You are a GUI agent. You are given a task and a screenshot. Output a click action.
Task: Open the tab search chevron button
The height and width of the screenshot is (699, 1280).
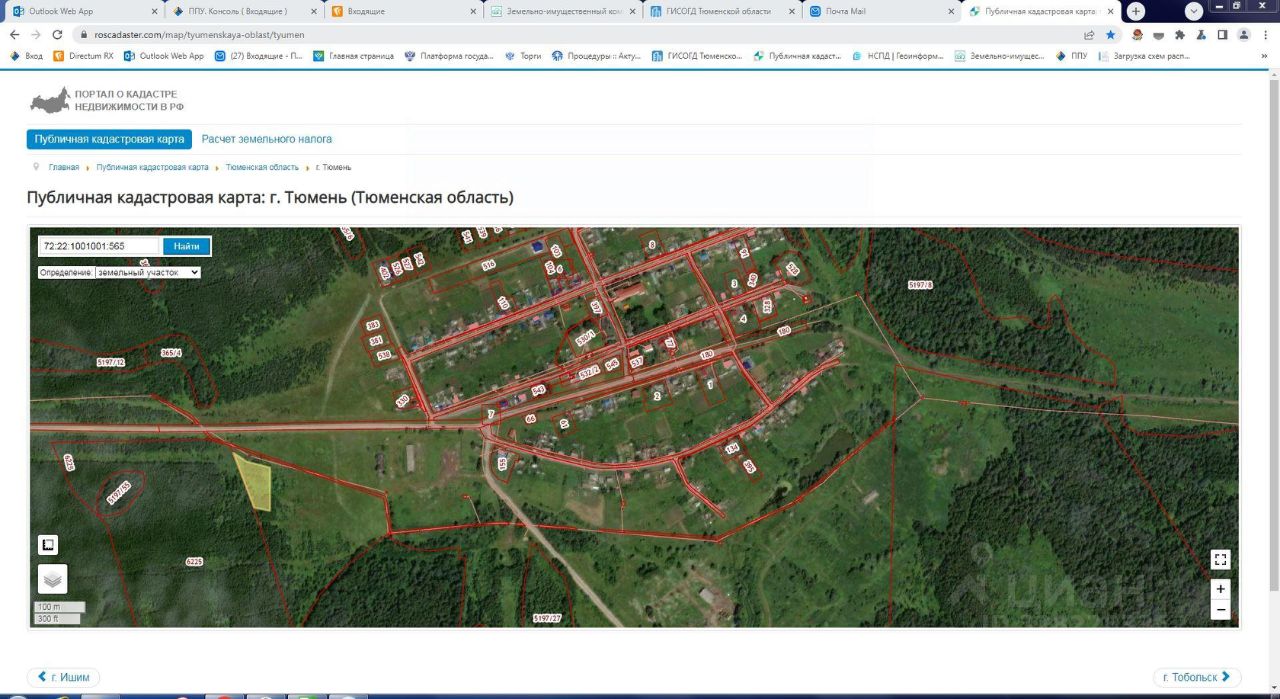tap(1194, 11)
